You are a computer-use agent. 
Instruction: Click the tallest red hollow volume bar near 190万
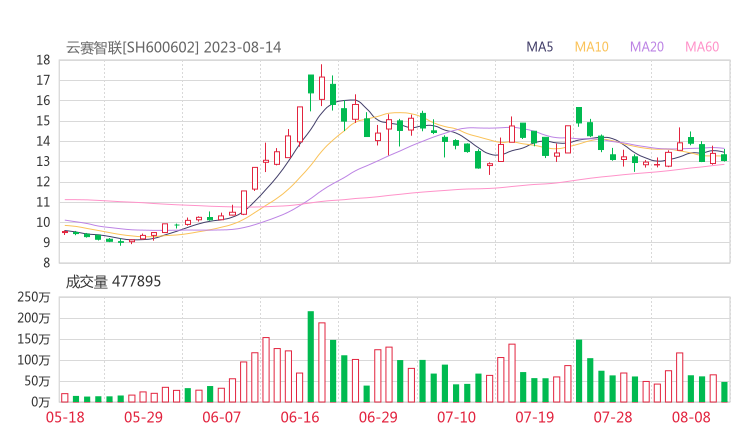tap(322, 363)
